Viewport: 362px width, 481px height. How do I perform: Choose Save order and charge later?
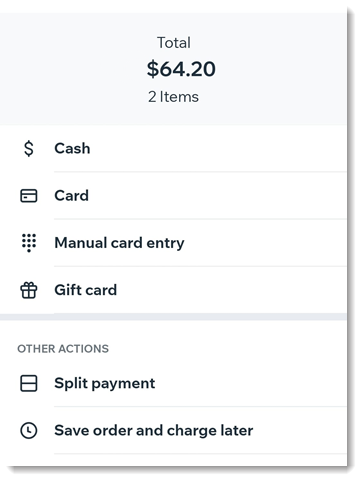[154, 430]
